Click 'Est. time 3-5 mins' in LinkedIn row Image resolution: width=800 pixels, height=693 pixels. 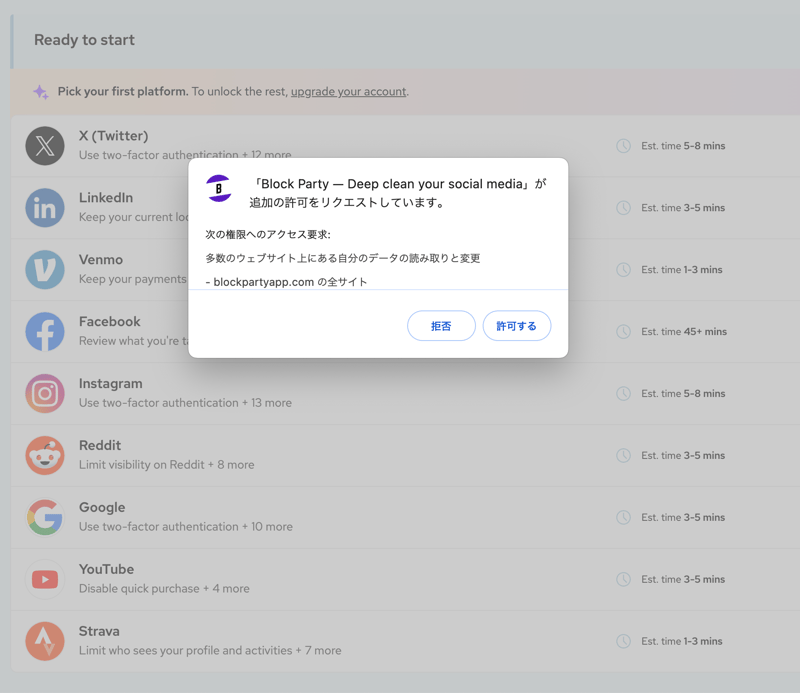click(683, 208)
